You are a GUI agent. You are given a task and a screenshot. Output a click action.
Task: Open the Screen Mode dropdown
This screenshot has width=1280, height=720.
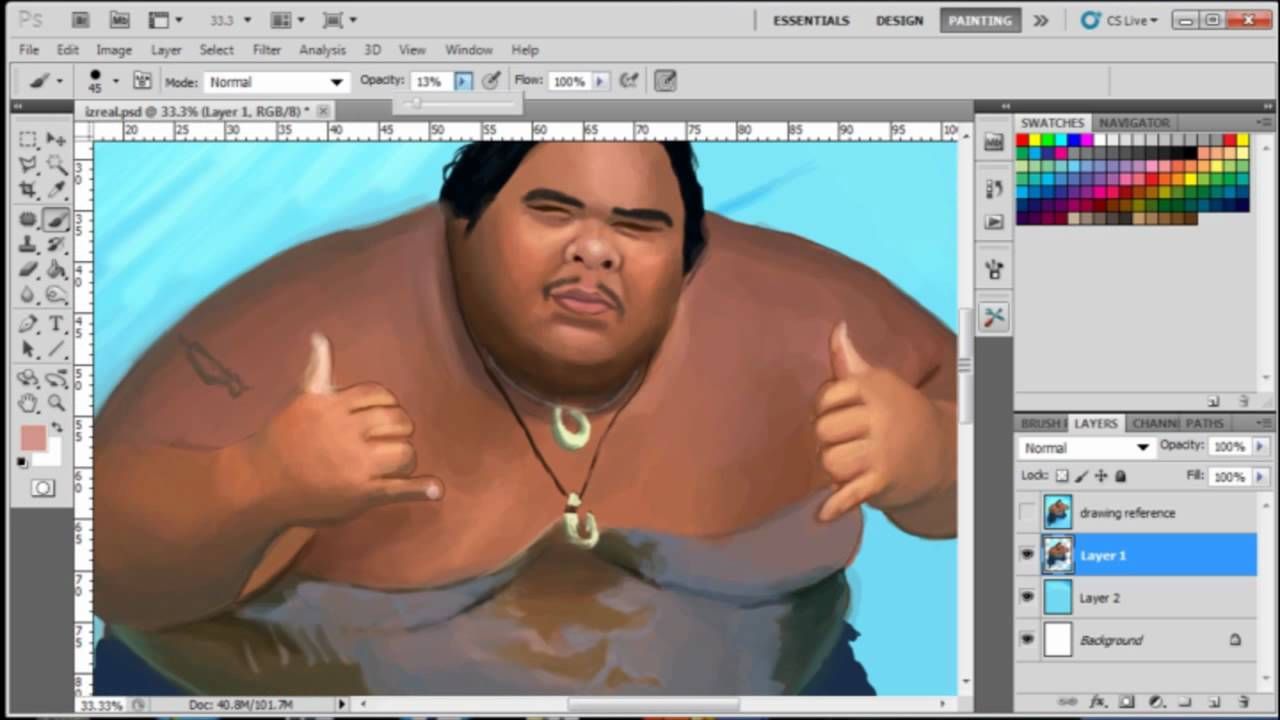[340, 20]
